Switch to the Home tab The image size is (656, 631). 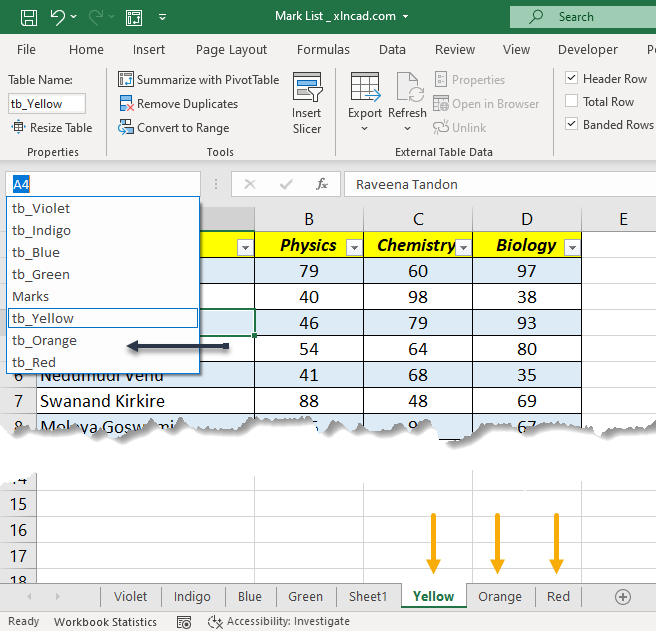pyautogui.click(x=86, y=49)
